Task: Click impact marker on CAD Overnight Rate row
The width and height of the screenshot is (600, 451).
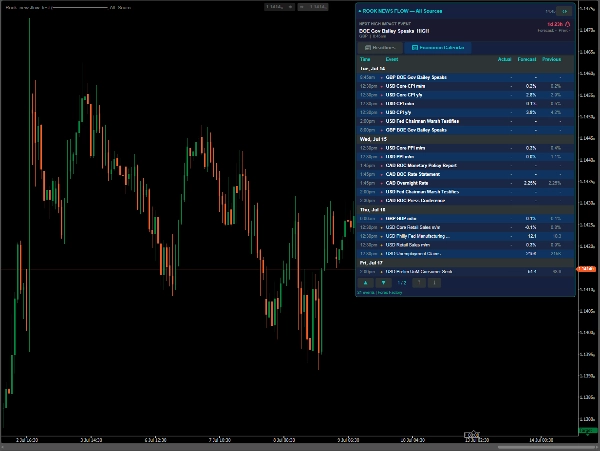Action: [x=382, y=184]
